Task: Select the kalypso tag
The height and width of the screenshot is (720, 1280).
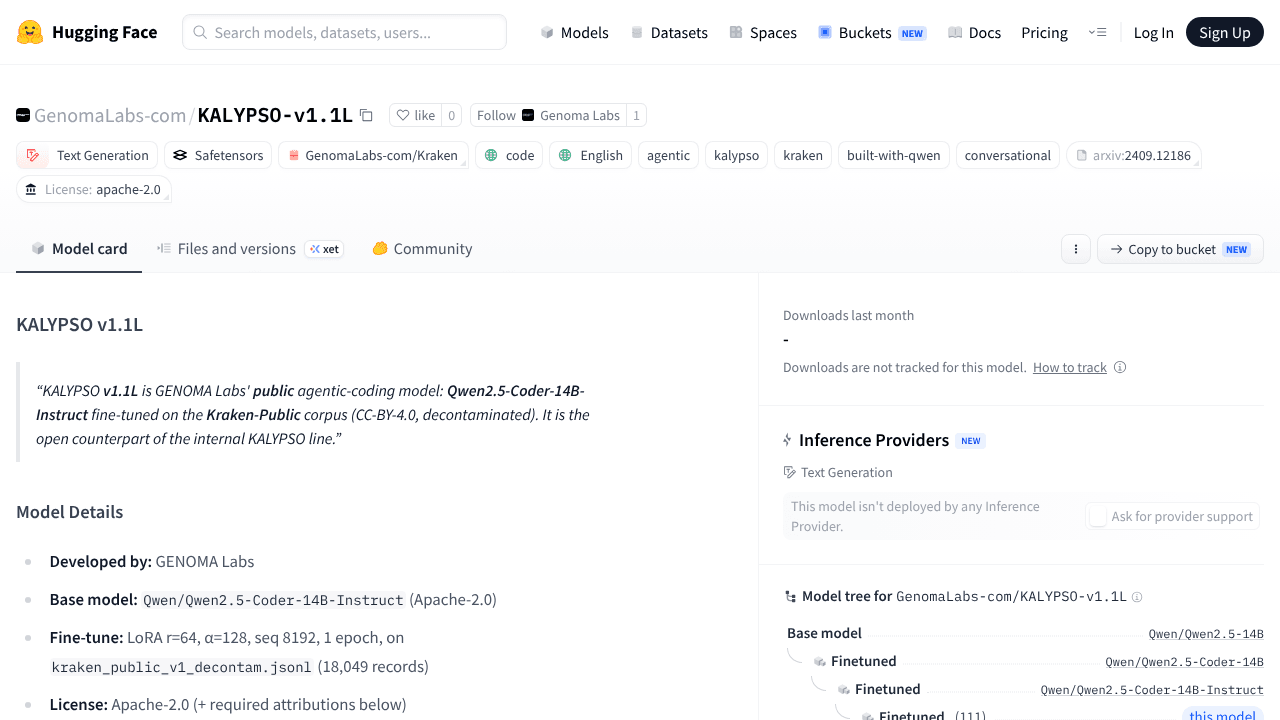Action: (736, 155)
